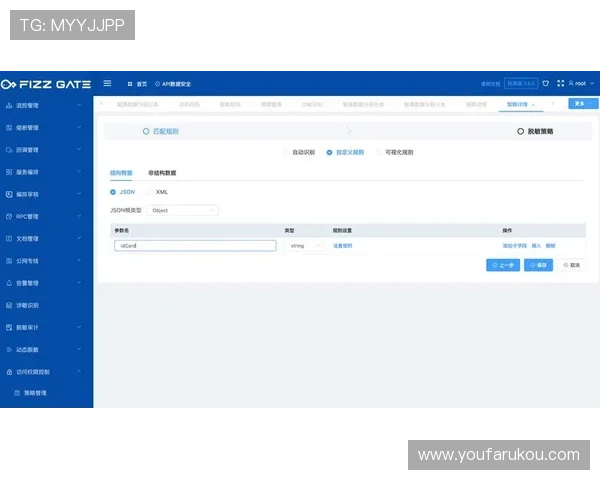Screen dimensions: 600x480
Task: Click the 上一步 button
Action: pyautogui.click(x=503, y=265)
